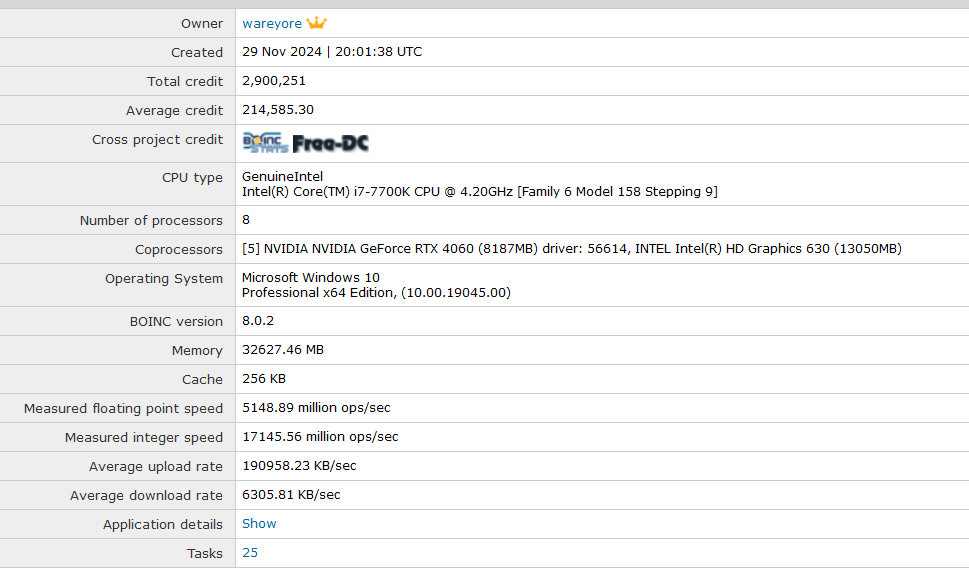
Task: Click the Memory value 32627.46 MB
Action: 283,350
